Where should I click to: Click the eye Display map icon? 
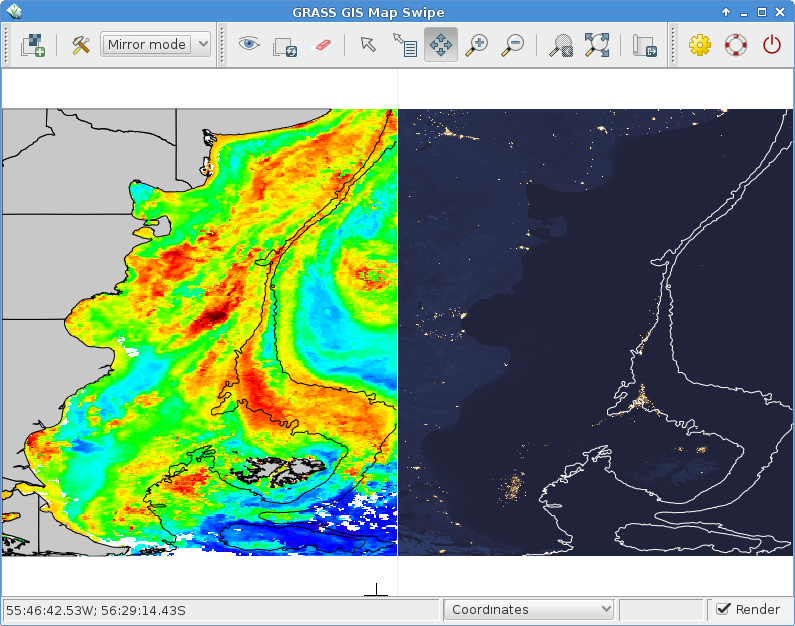pyautogui.click(x=248, y=45)
